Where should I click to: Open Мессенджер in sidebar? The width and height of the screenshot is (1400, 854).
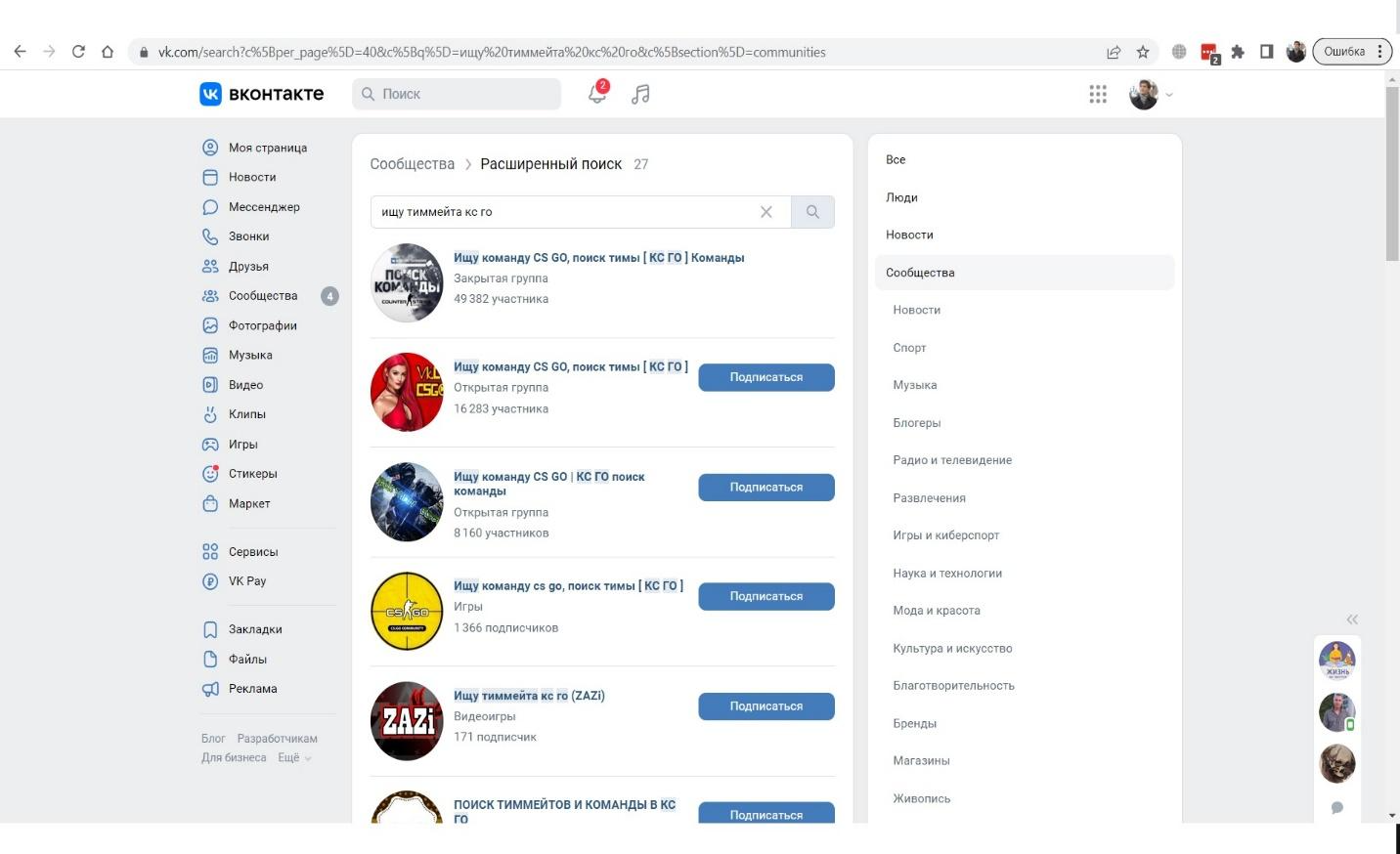(264, 207)
